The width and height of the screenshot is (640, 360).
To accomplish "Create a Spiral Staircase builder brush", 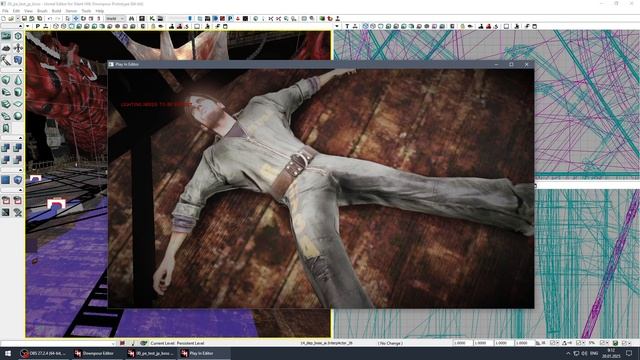I will tap(6, 116).
